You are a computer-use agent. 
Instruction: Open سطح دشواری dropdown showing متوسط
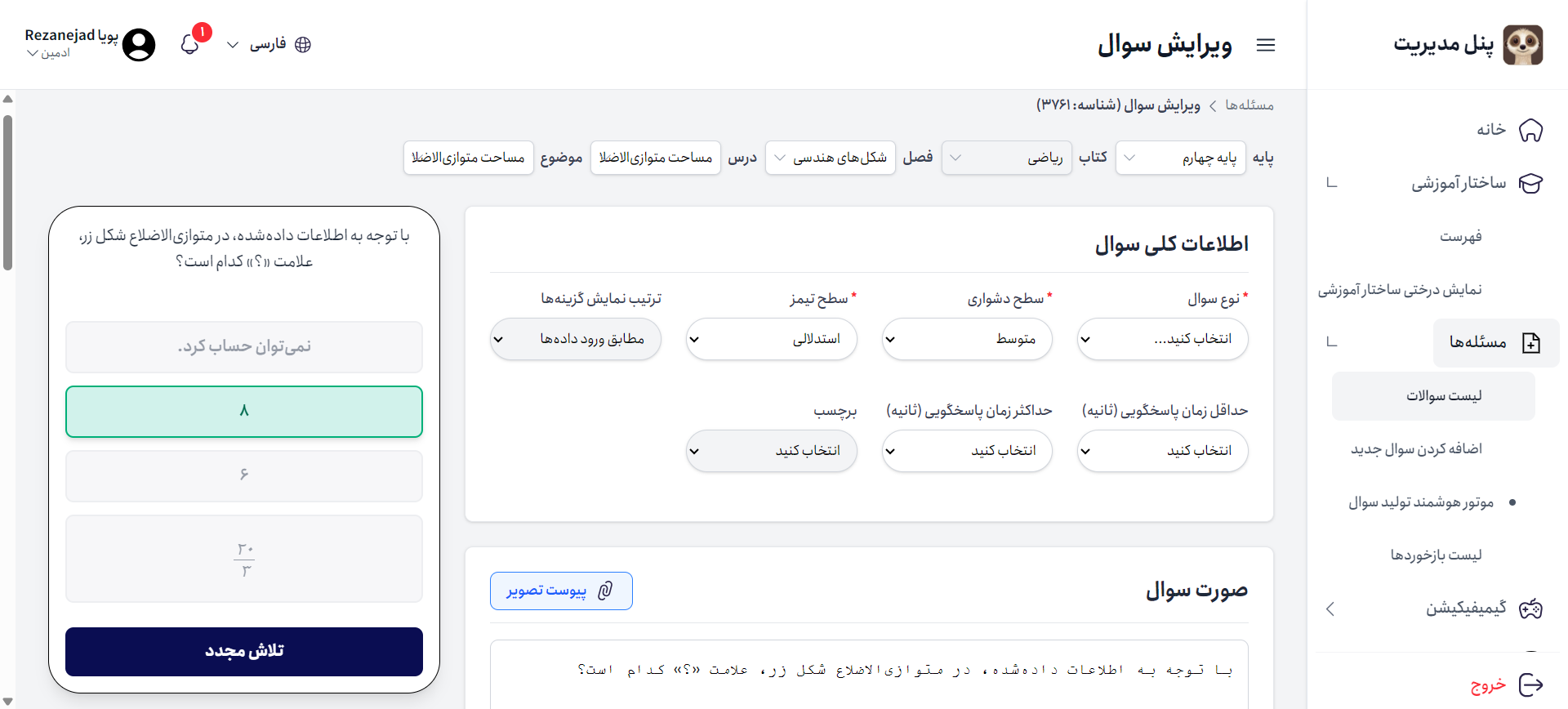967,339
